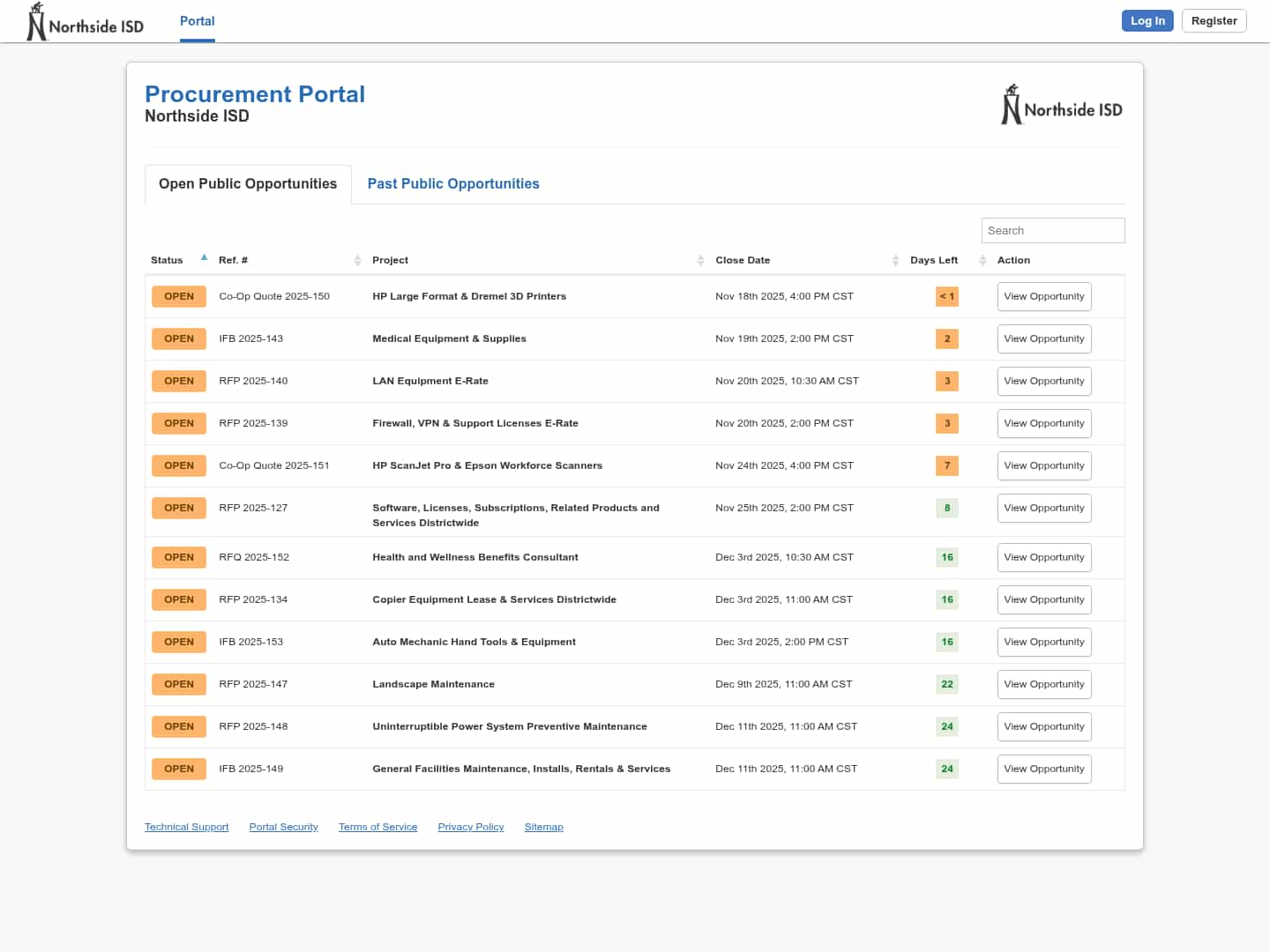Click the Northside ISD logo in portal card
The height and width of the screenshot is (952, 1270).
coord(1062,106)
